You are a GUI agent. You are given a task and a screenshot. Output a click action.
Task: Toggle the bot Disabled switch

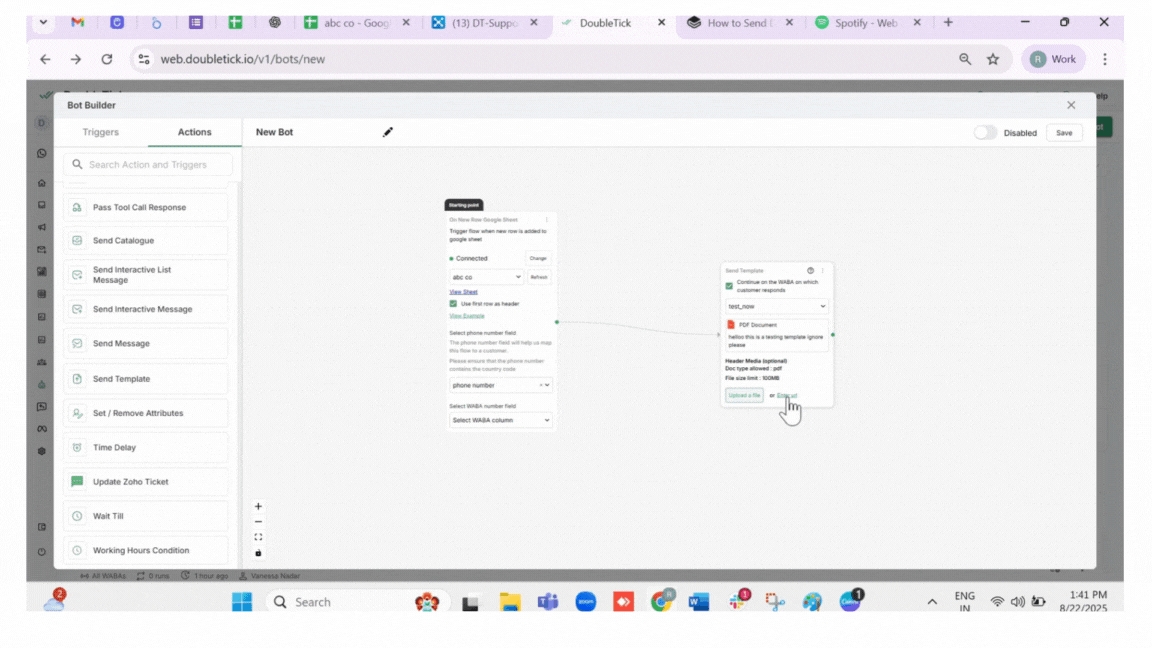(x=985, y=132)
